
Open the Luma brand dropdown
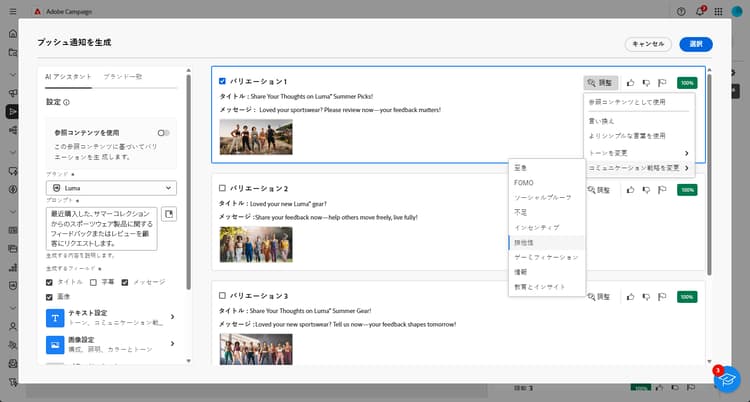pyautogui.click(x=111, y=188)
